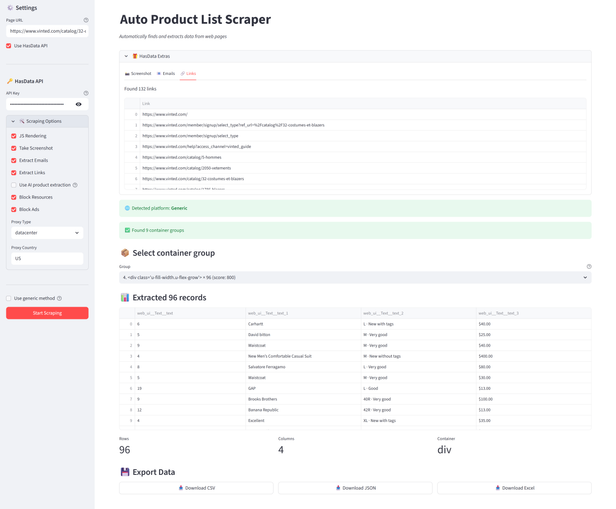Image resolution: width=616 pixels, height=509 pixels.
Task: Click Download Excel button
Action: [x=514, y=488]
